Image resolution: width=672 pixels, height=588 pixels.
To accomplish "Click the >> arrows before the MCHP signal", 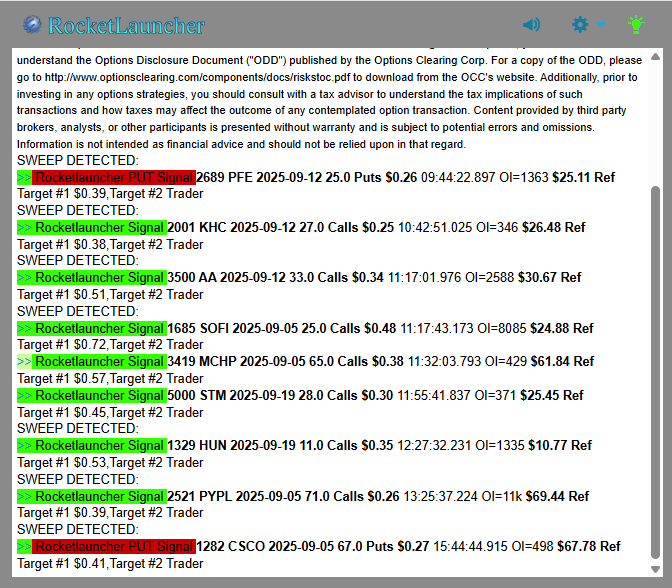I will coord(24,361).
